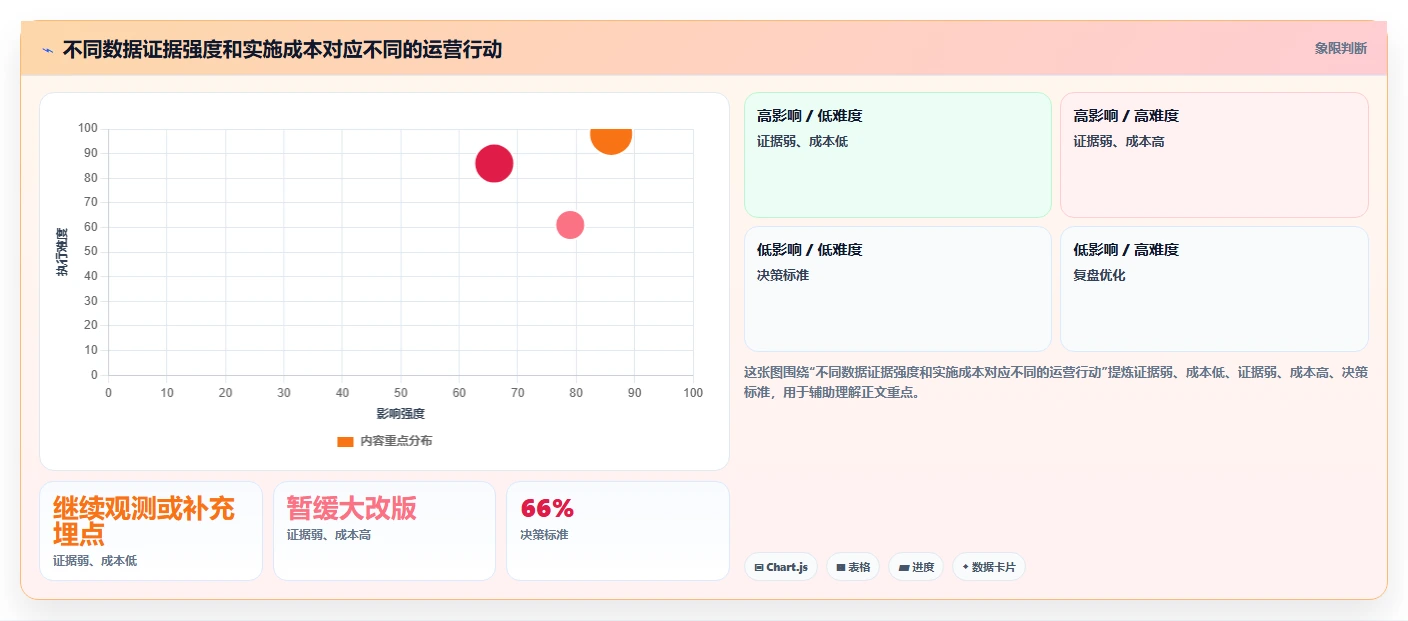Open the 低影响 / 高难度 quadrant card
The width and height of the screenshot is (1408, 621).
pos(1214,289)
